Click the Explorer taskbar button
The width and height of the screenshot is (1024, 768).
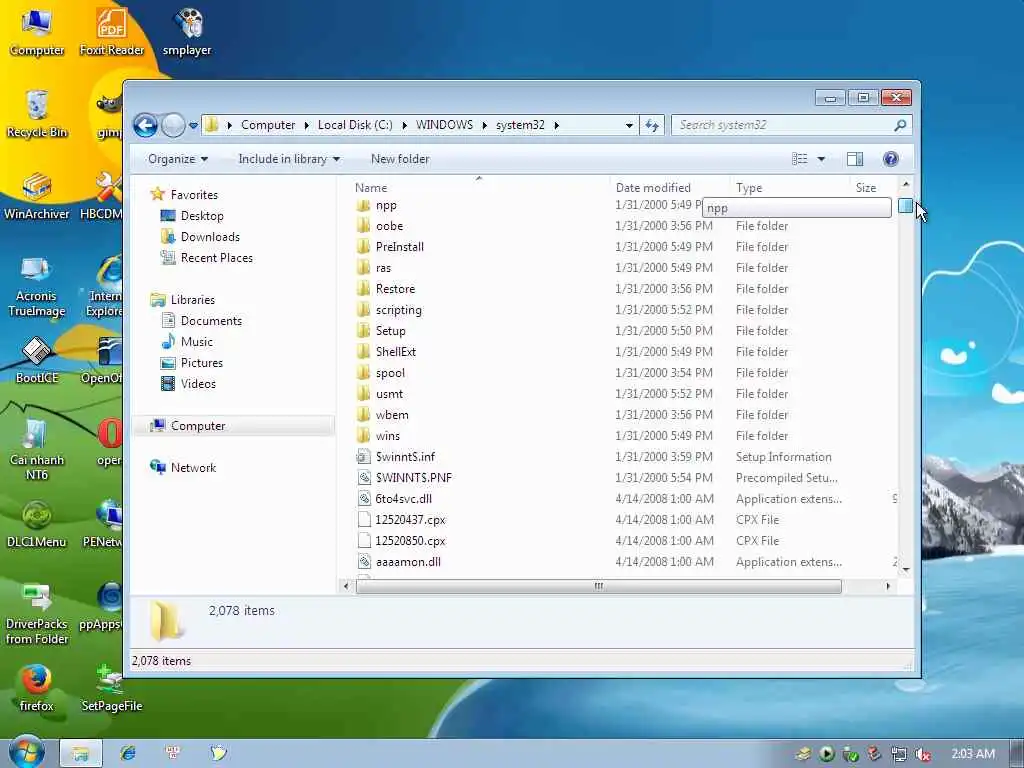click(x=81, y=754)
